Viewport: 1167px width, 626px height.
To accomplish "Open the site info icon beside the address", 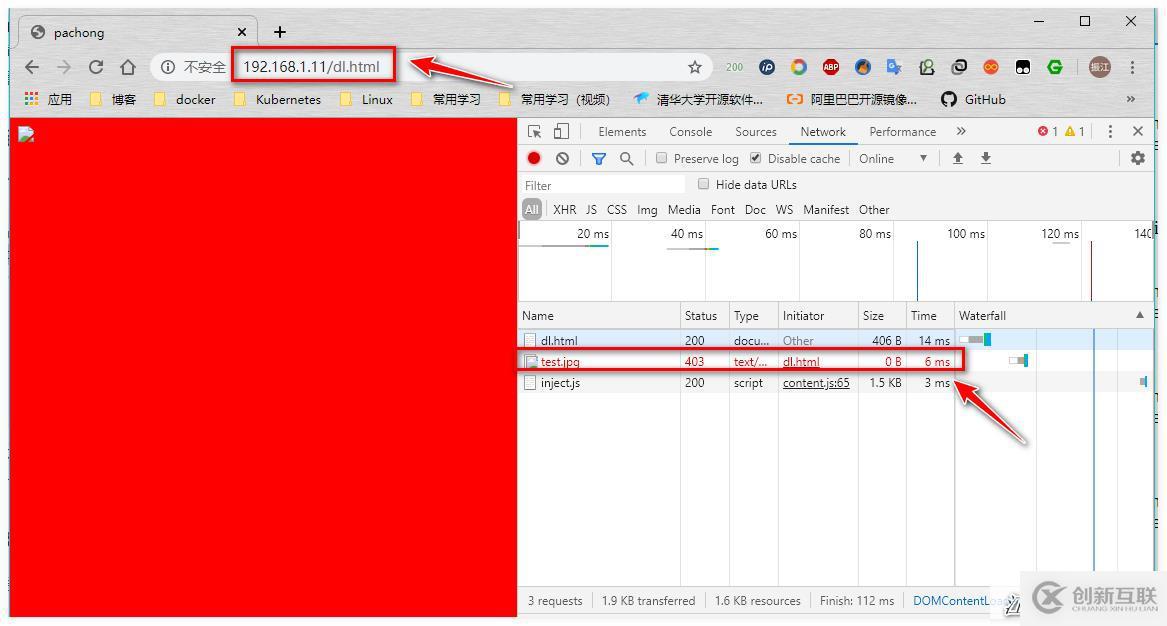I will click(x=168, y=67).
